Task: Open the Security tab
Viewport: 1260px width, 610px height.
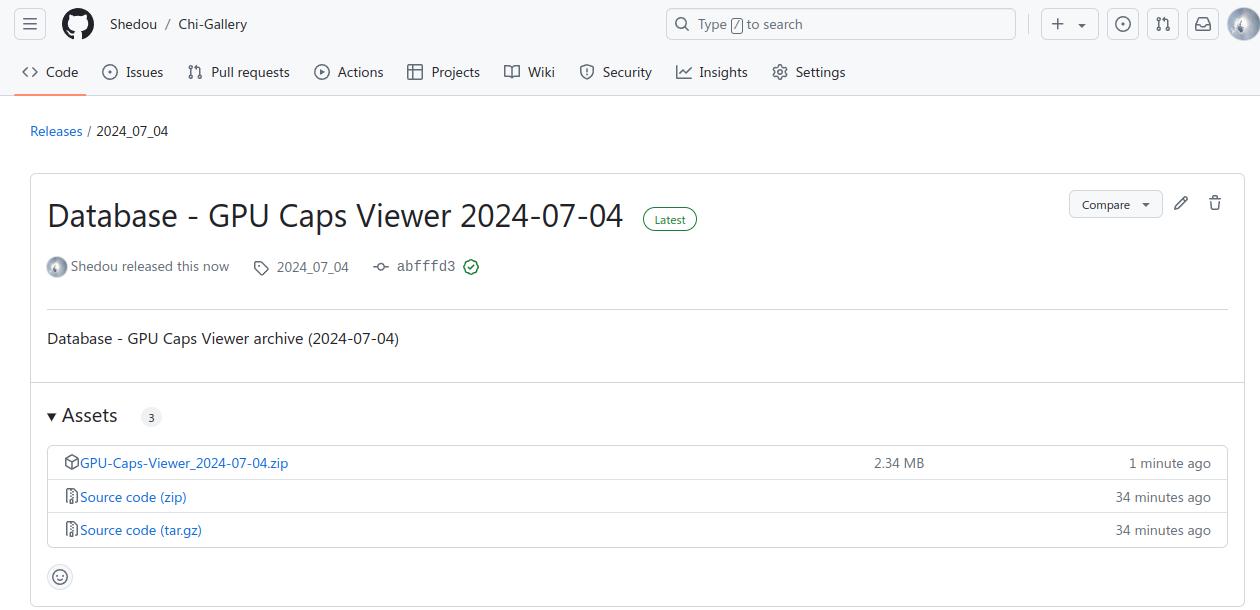Action: [x=615, y=72]
